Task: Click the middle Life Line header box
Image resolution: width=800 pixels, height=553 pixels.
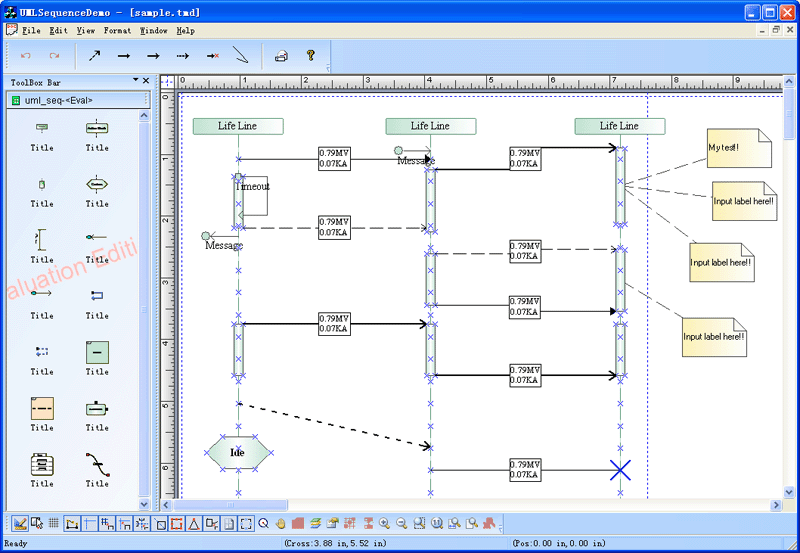Action: click(430, 126)
